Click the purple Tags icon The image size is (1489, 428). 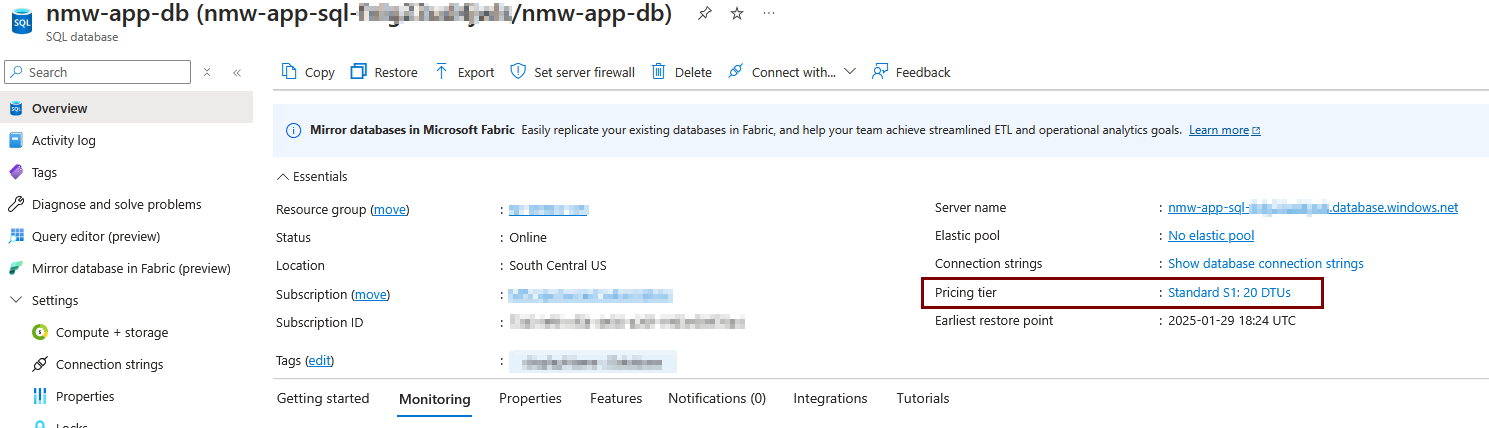click(16, 172)
